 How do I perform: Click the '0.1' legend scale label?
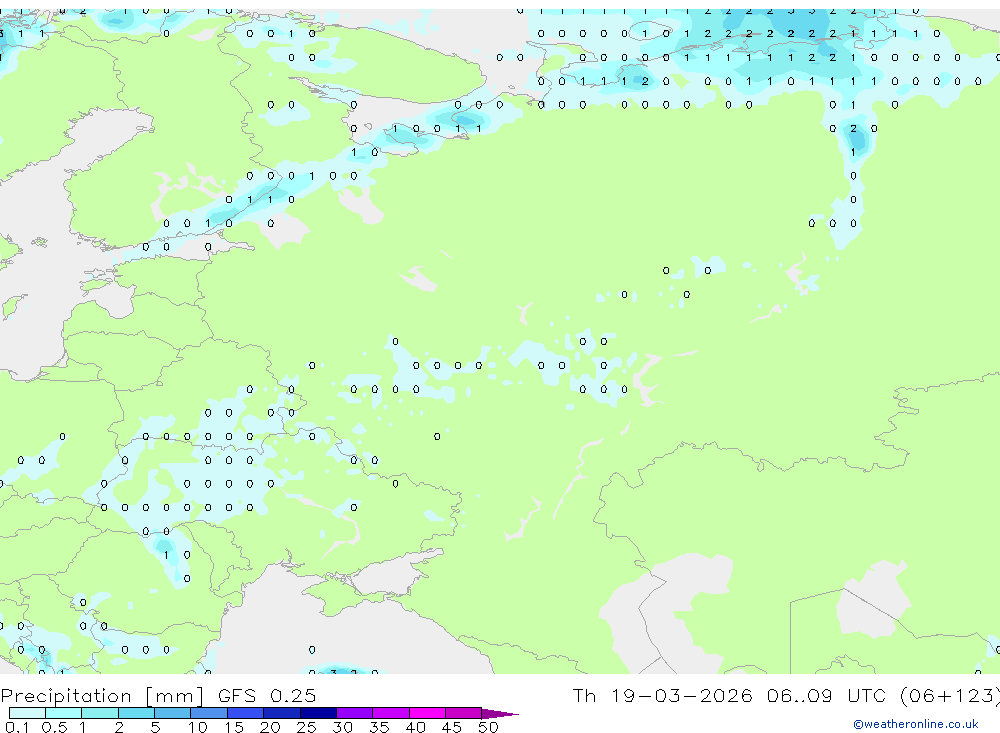point(17,727)
